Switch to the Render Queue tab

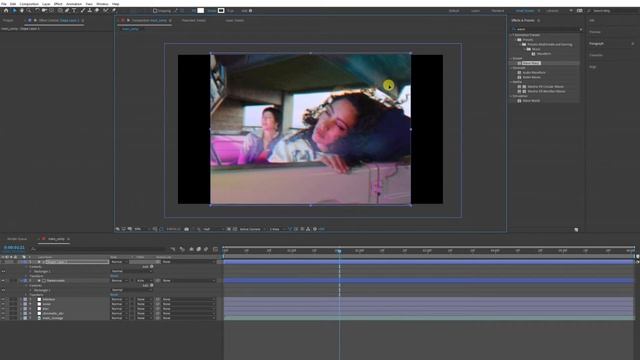(x=17, y=239)
